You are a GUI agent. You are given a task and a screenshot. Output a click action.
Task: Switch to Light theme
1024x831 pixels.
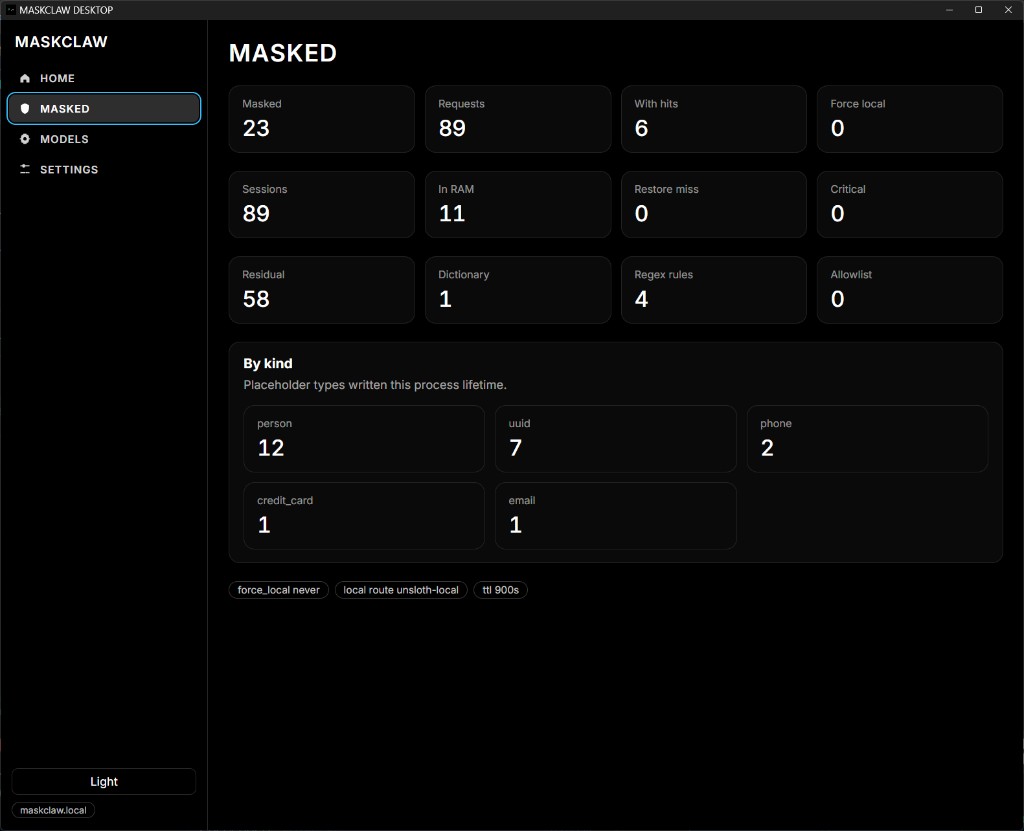pos(104,781)
